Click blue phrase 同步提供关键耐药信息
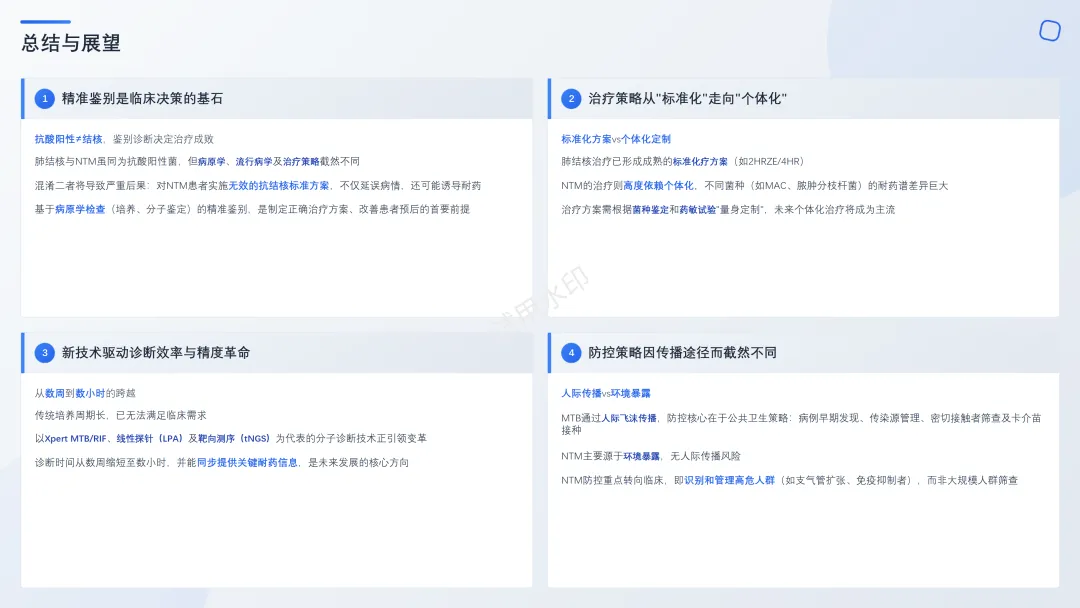Image resolution: width=1080 pixels, height=608 pixels. pyautogui.click(x=247, y=463)
